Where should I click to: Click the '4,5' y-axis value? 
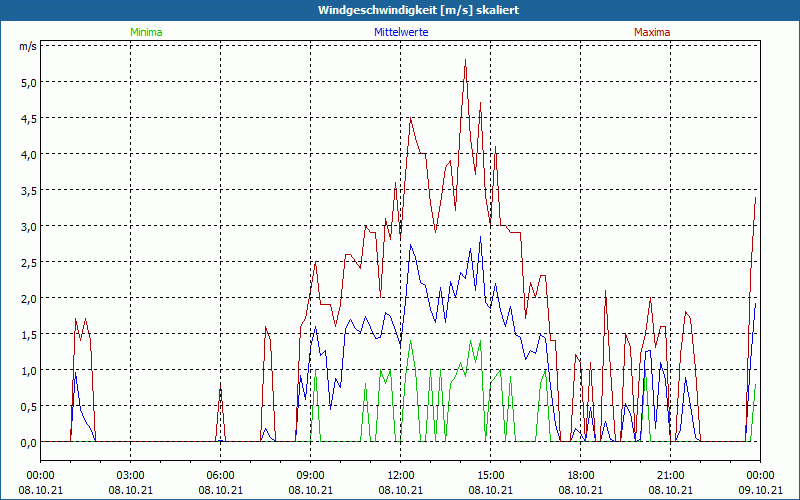[x=29, y=118]
